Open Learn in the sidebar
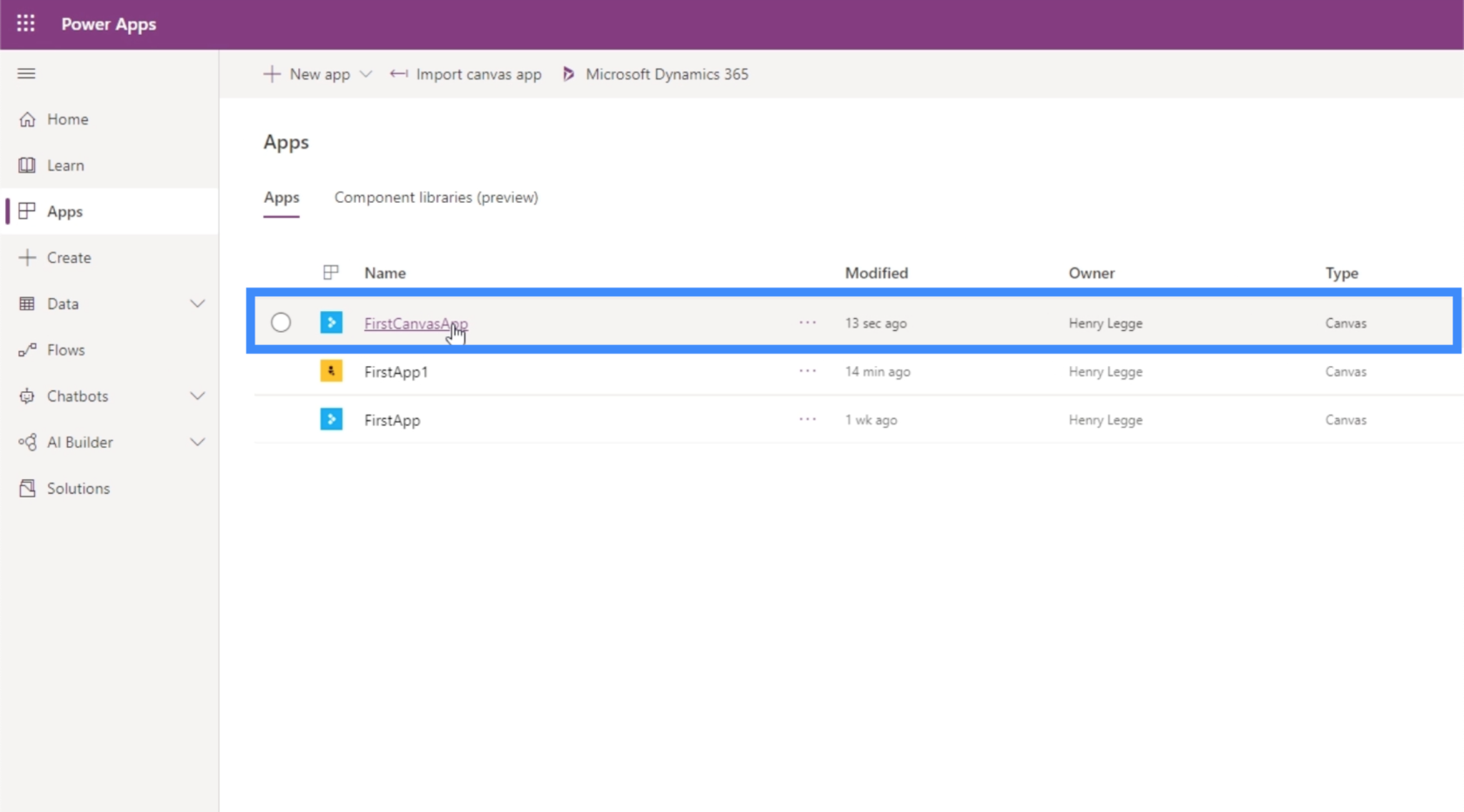Screen dimensions: 1464x812 [x=110, y=166]
